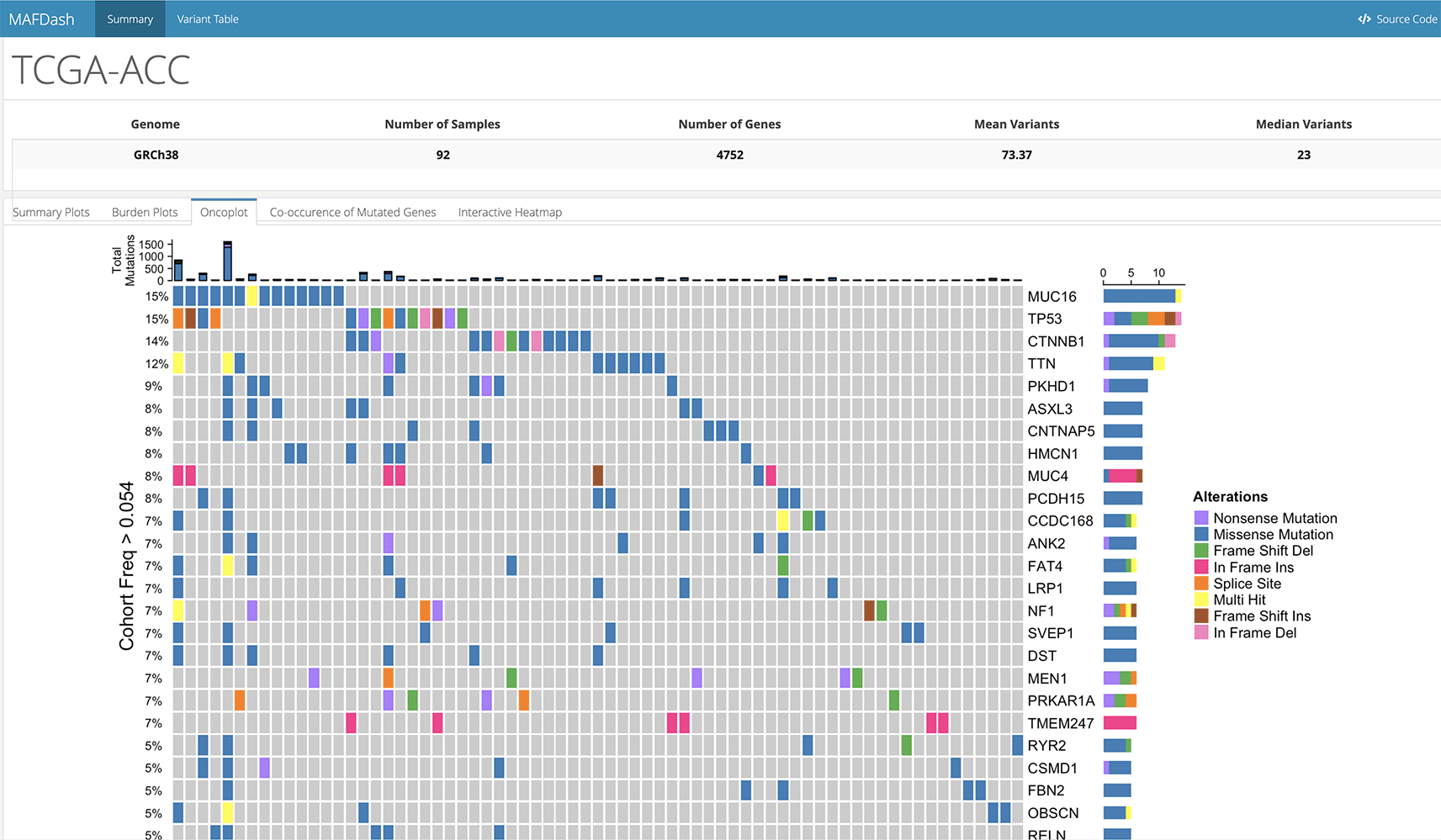This screenshot has width=1441, height=840.
Task: Select the Oncoplot tab
Action: 224,211
